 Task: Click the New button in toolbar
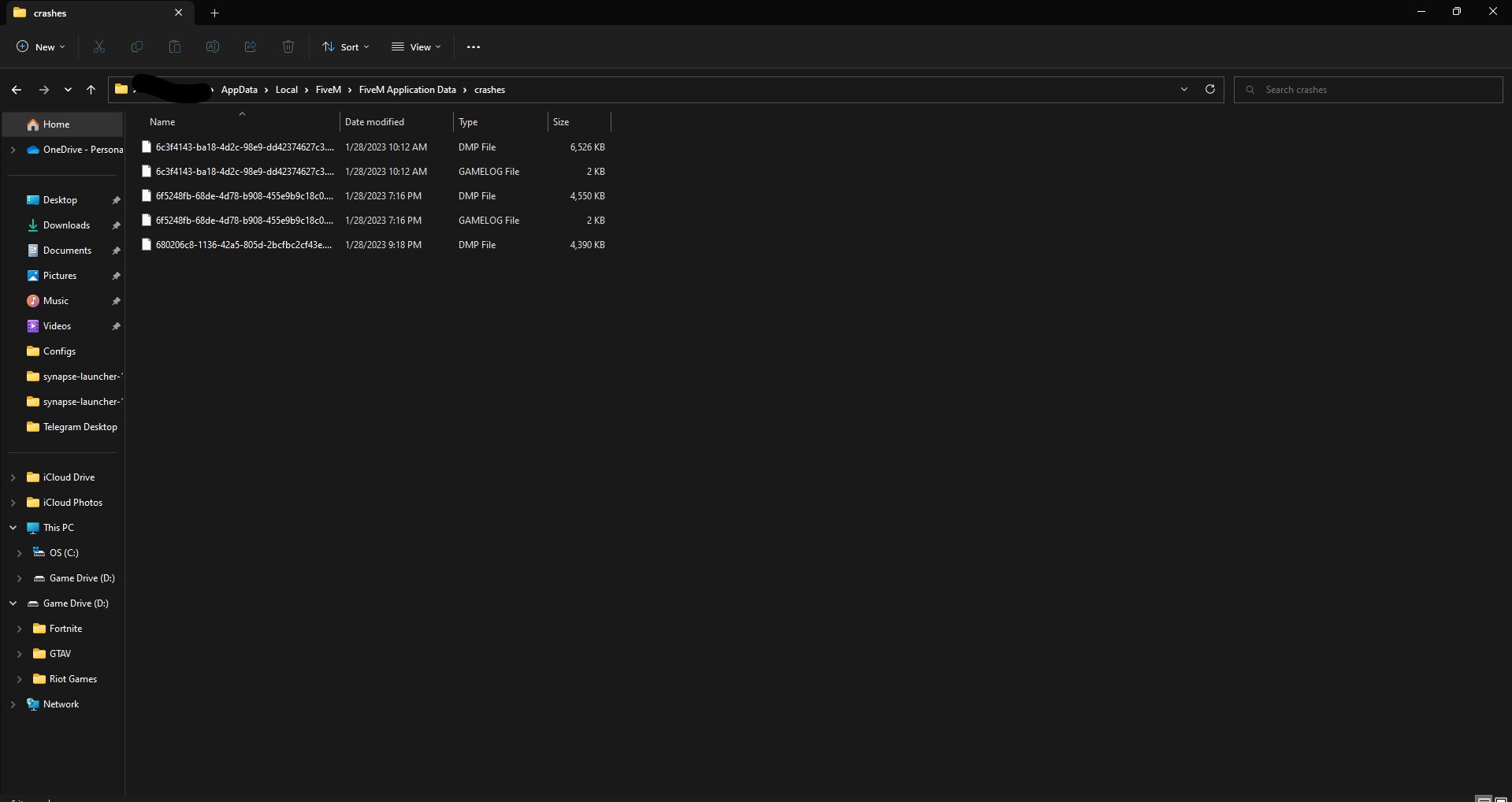(x=41, y=47)
